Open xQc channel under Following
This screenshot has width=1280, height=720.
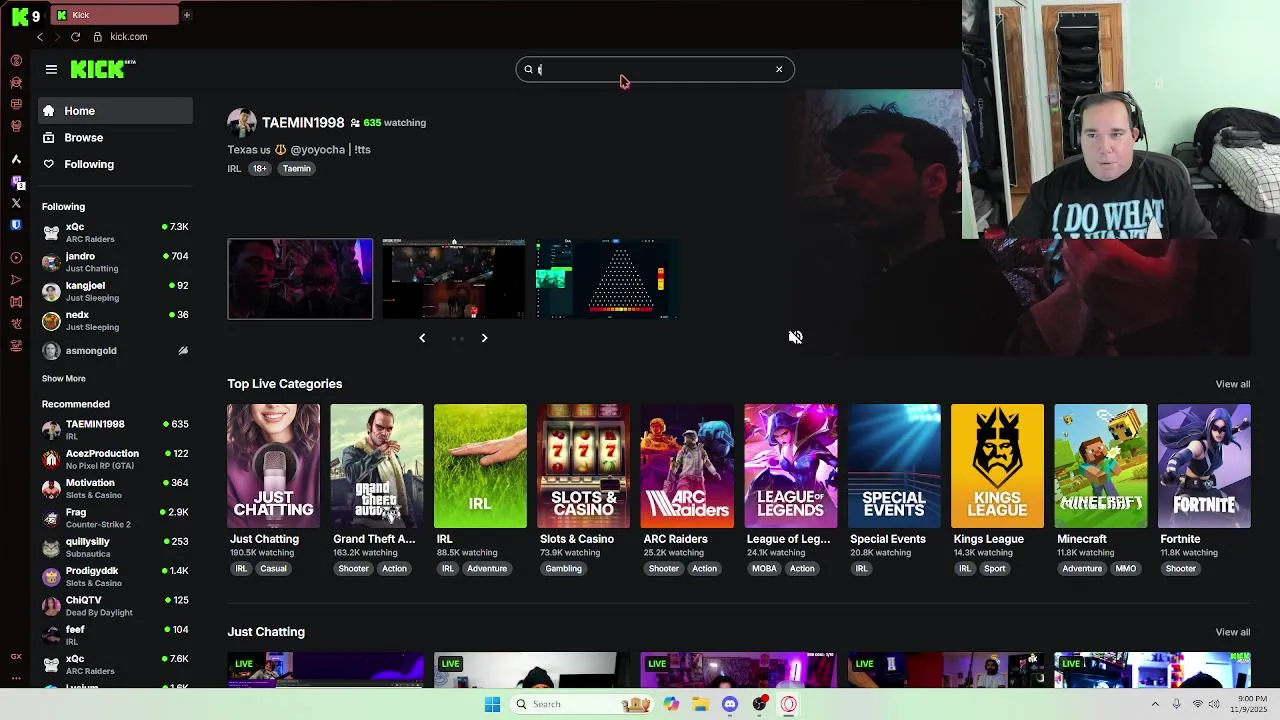click(115, 232)
